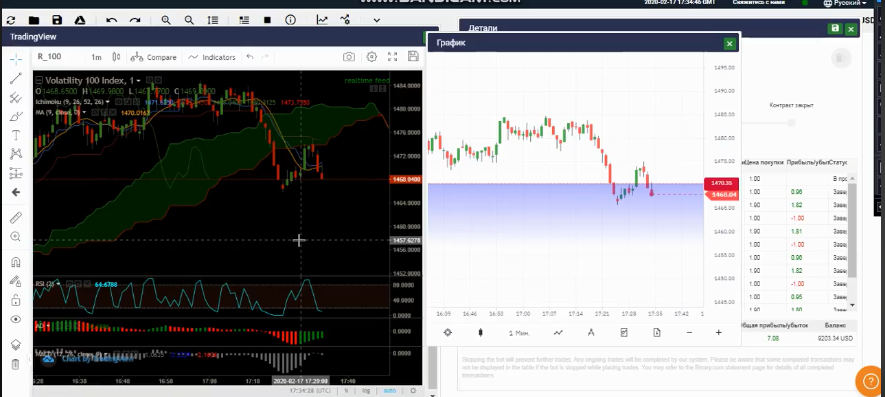Expand the Volatility 100 Index legend dropdown
This screenshot has width=885, height=397.
click(138, 81)
